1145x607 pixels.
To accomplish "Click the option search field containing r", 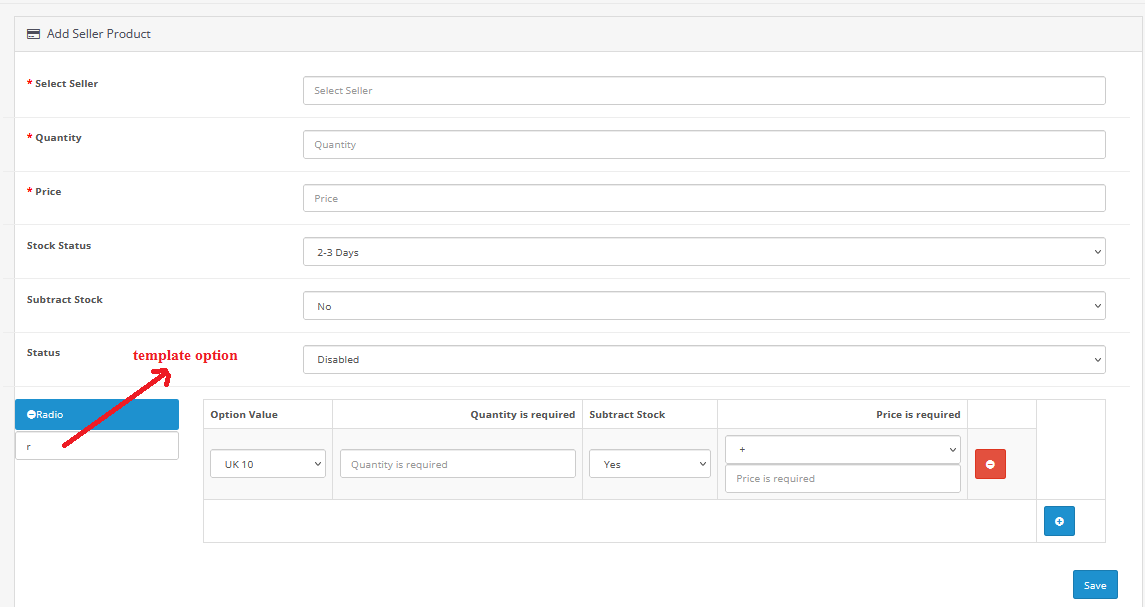I will click(97, 446).
